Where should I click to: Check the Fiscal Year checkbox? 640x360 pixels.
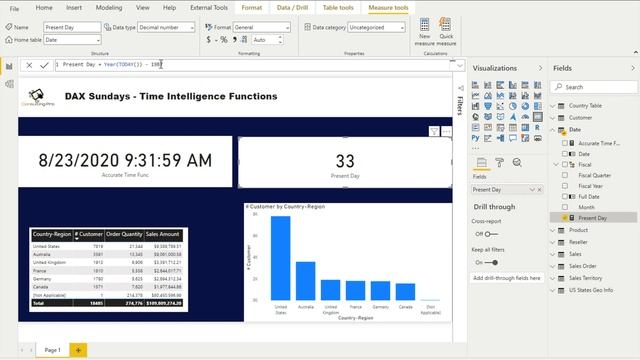click(565, 186)
